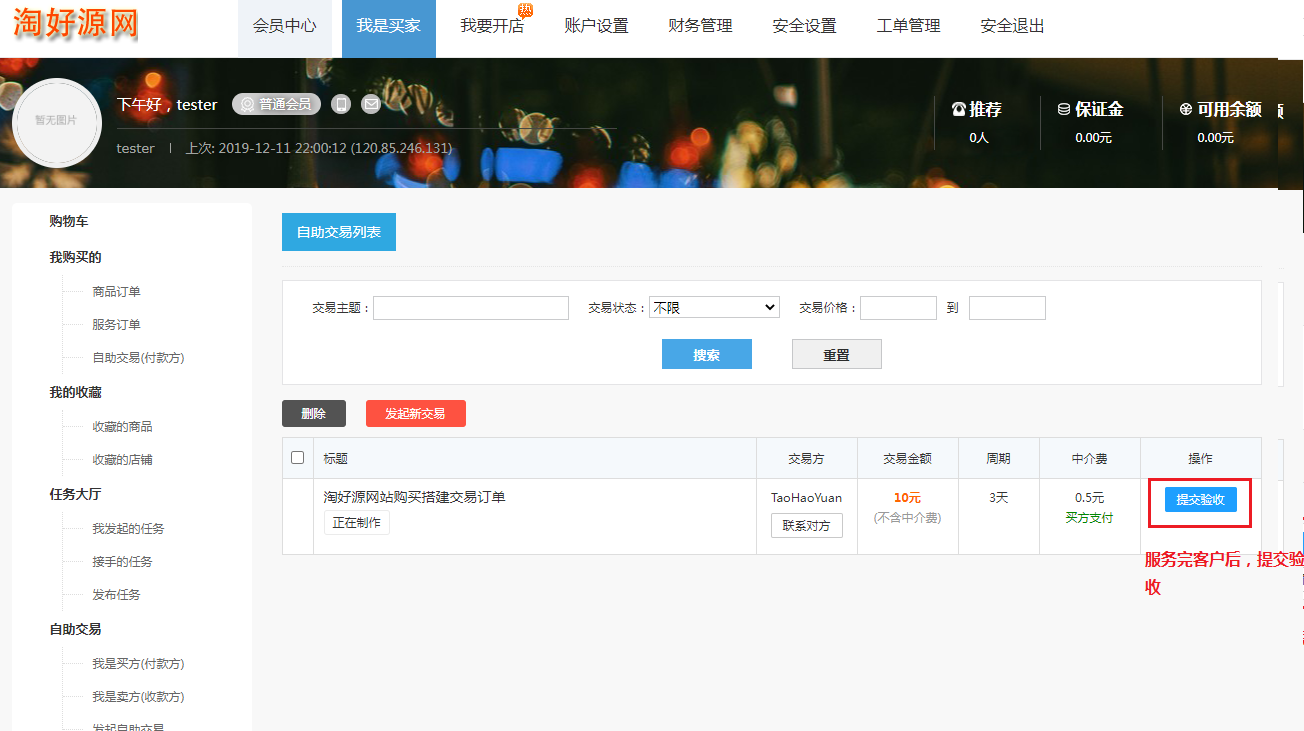Click the red 发起新交易 button
The height and width of the screenshot is (731, 1304).
[415, 413]
